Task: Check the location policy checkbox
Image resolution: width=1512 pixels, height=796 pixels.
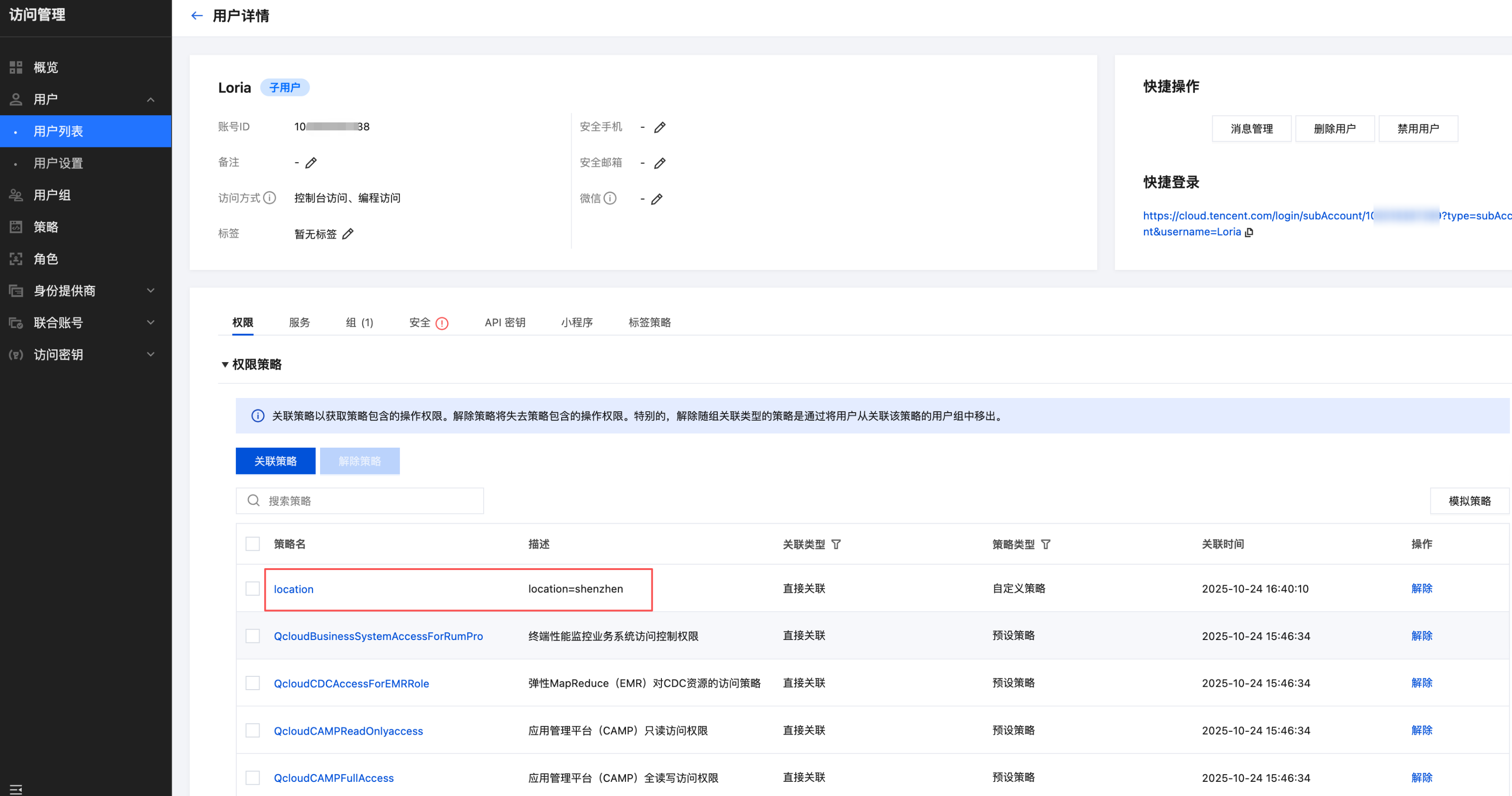Action: (252, 588)
